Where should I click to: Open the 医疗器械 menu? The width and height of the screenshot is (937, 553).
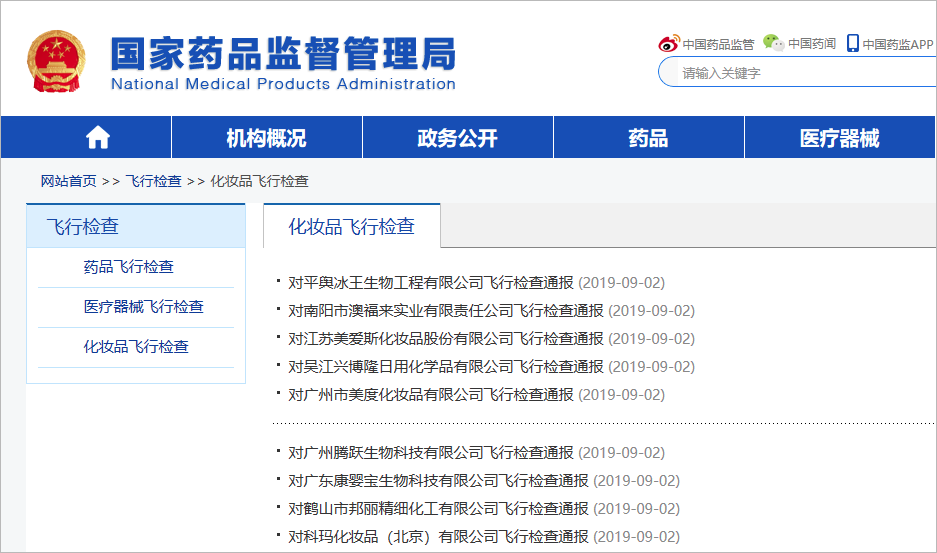click(x=840, y=138)
